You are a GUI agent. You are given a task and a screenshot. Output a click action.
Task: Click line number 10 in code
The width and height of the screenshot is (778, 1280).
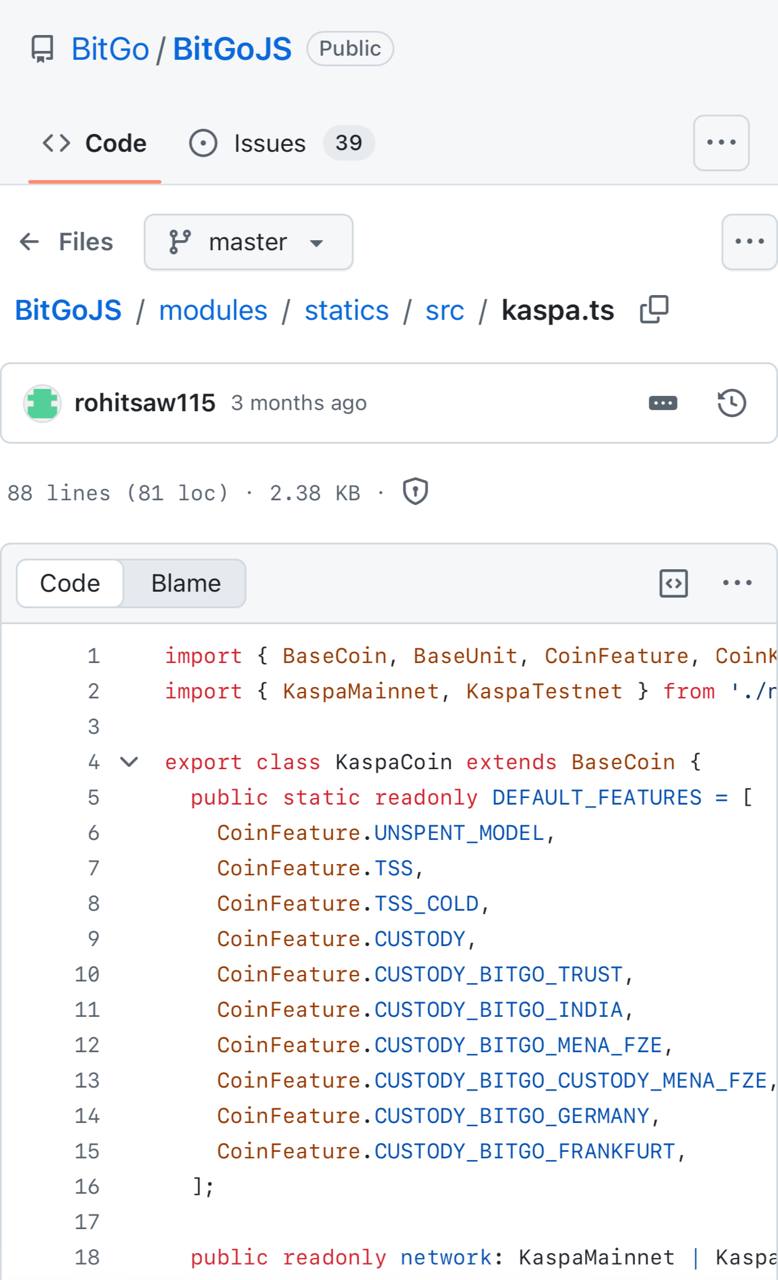(x=87, y=974)
